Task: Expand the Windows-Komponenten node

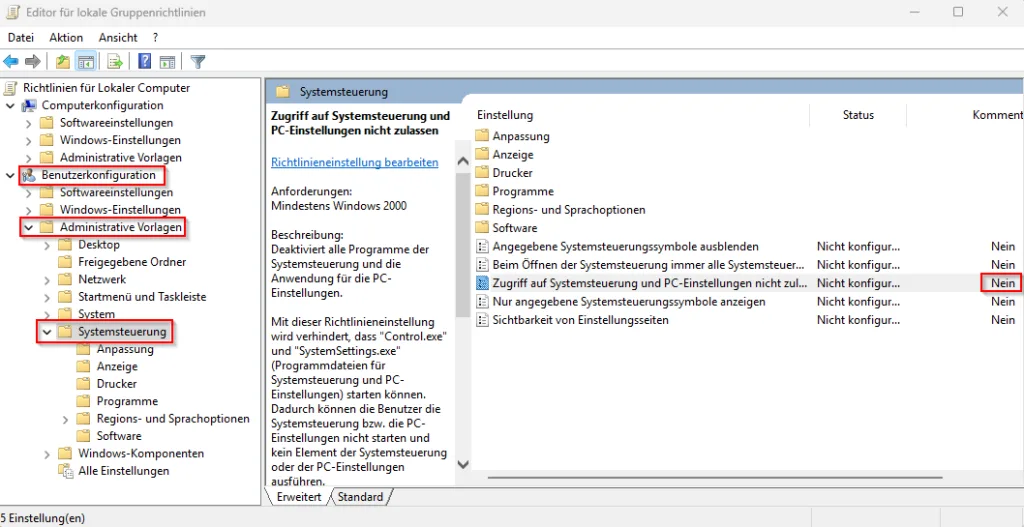Action: point(47,454)
